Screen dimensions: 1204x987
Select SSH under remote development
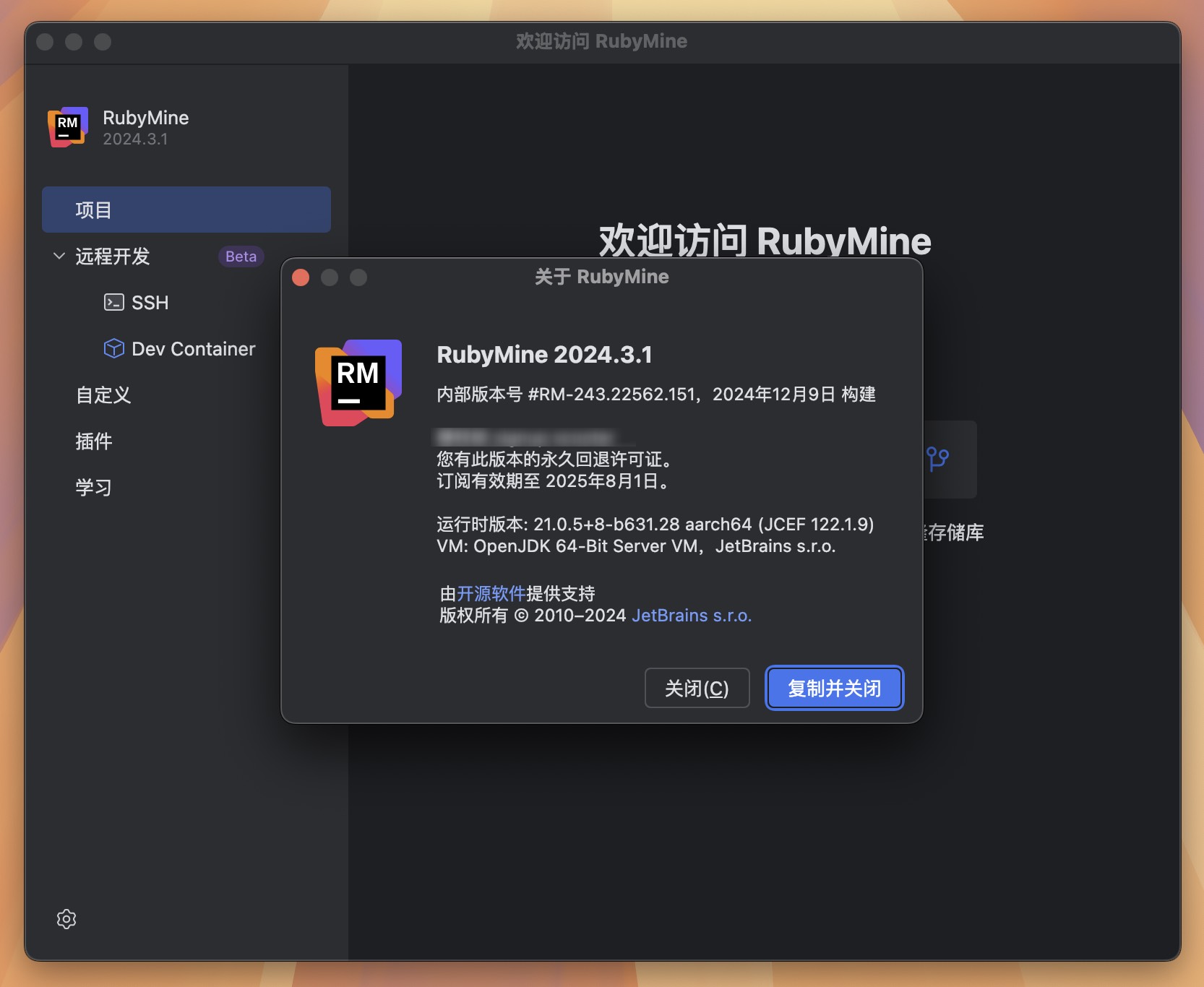tap(150, 303)
